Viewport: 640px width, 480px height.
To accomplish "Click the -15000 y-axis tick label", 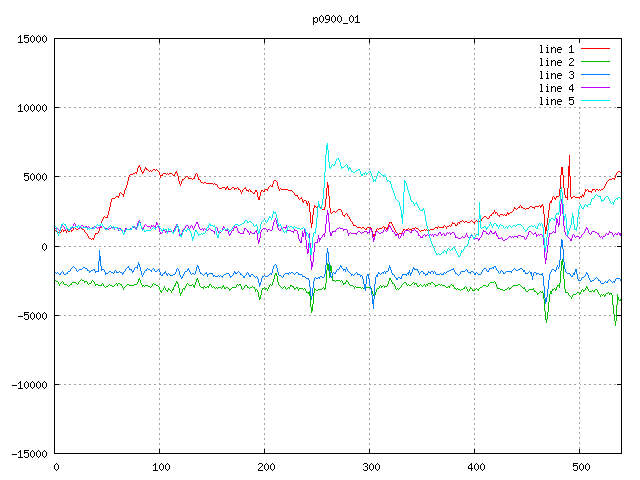I will [x=29, y=453].
